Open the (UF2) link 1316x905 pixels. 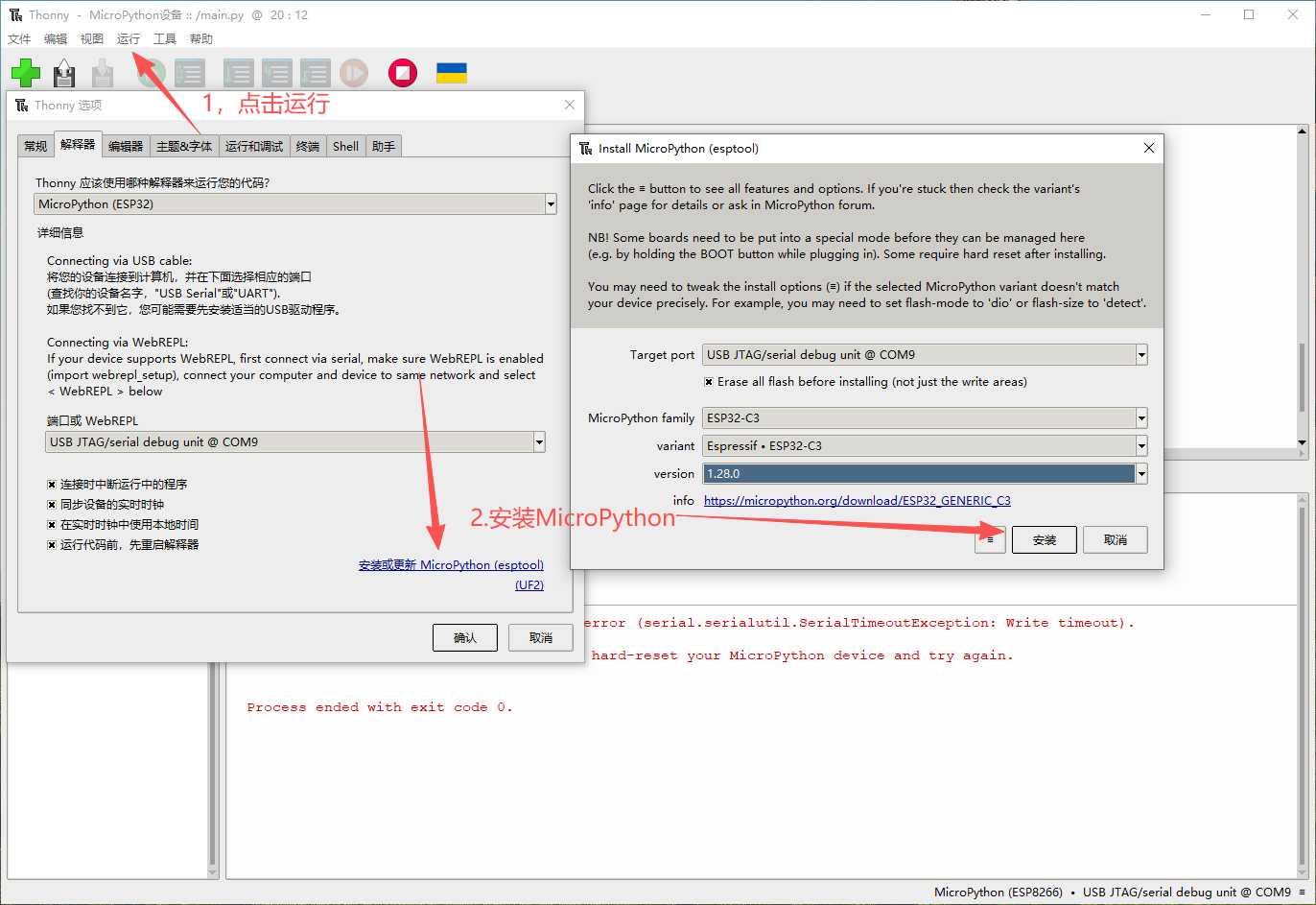(529, 585)
